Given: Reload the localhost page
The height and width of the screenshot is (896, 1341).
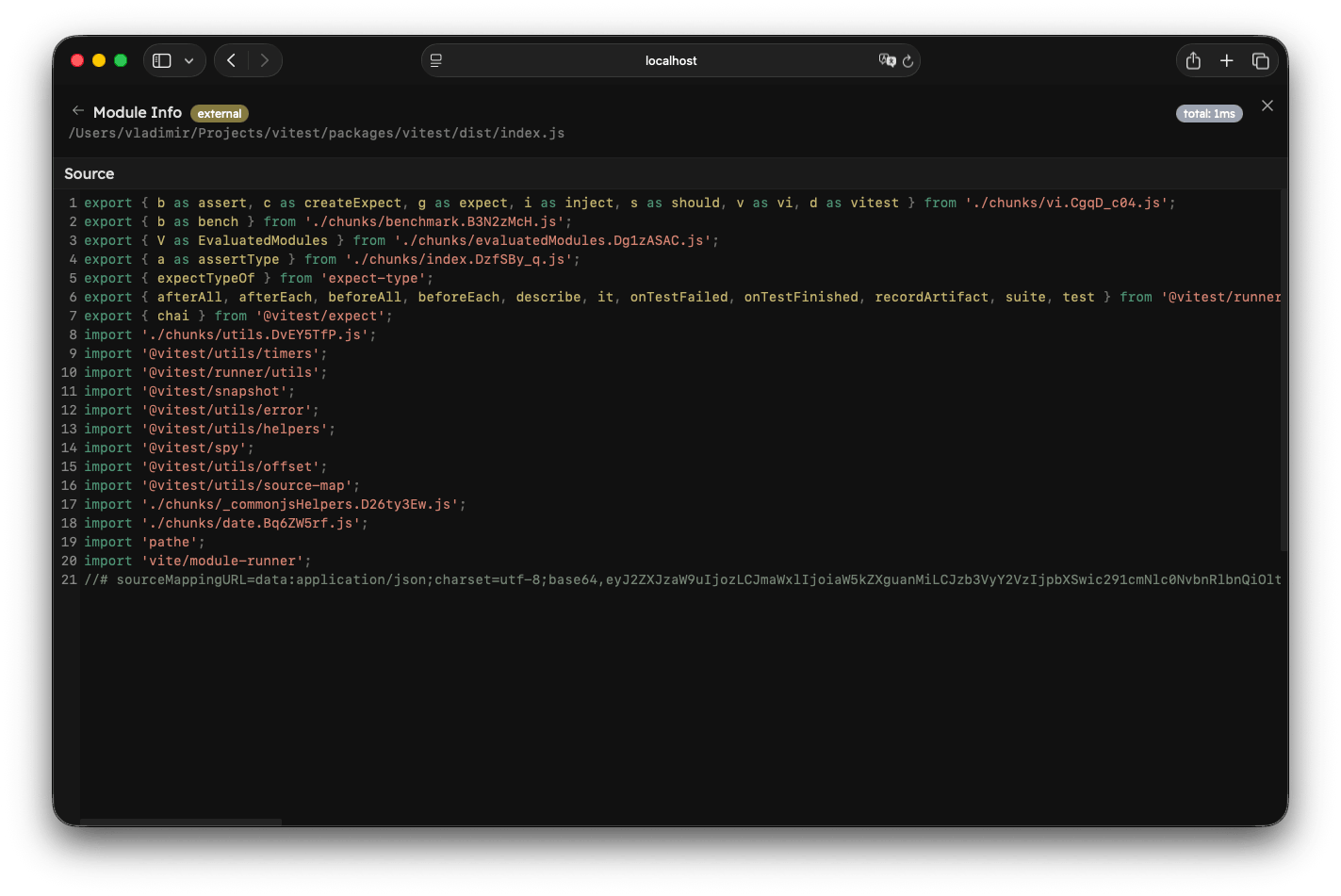Looking at the screenshot, I should tap(908, 60).
